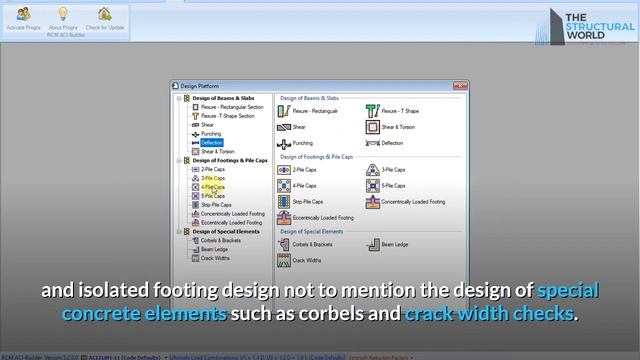The image size is (640, 360).
Task: Click the Activate Program toolbar button
Action: coord(23,19)
